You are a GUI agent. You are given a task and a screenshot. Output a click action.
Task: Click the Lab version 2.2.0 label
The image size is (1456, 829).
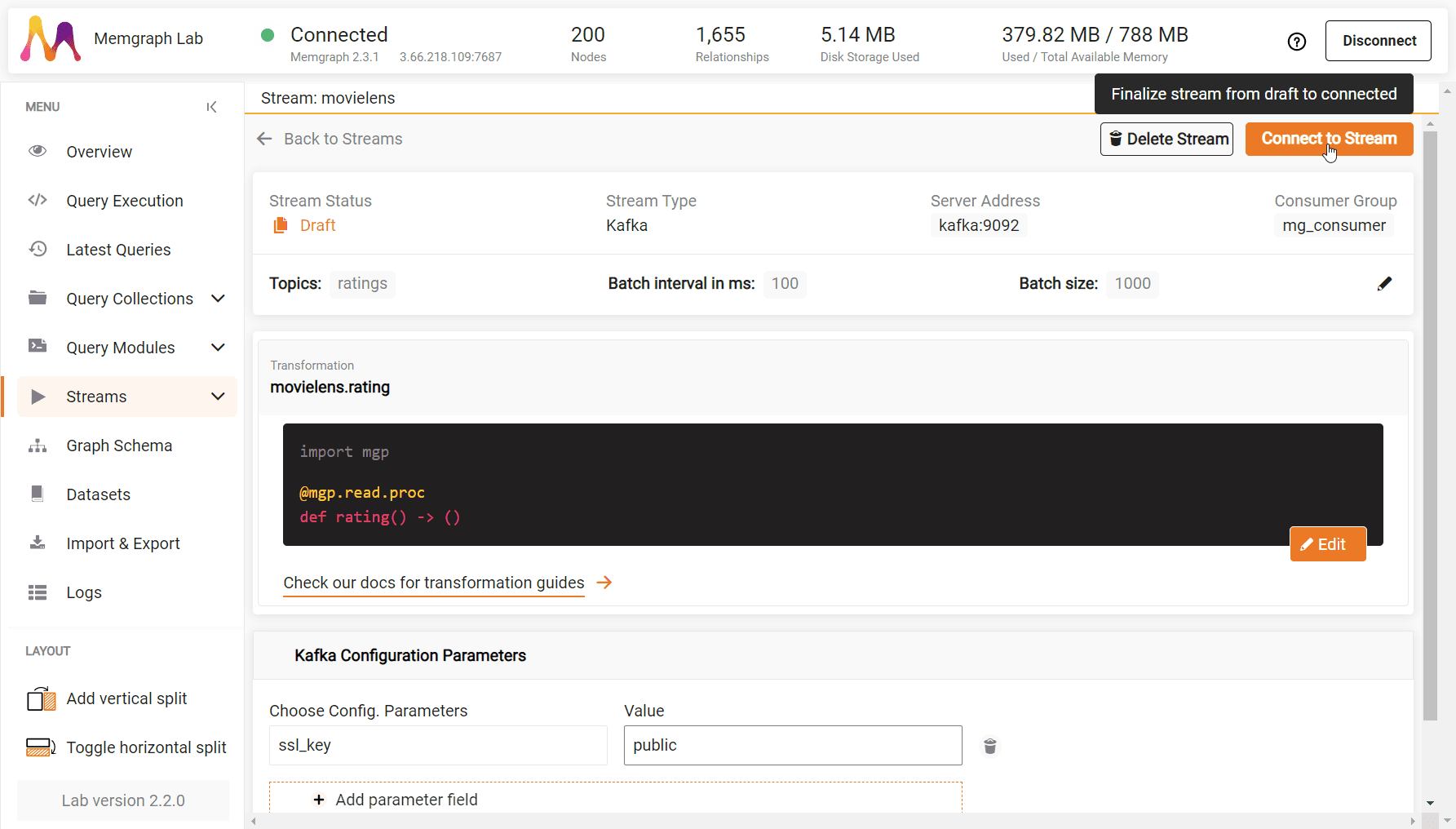tap(123, 800)
